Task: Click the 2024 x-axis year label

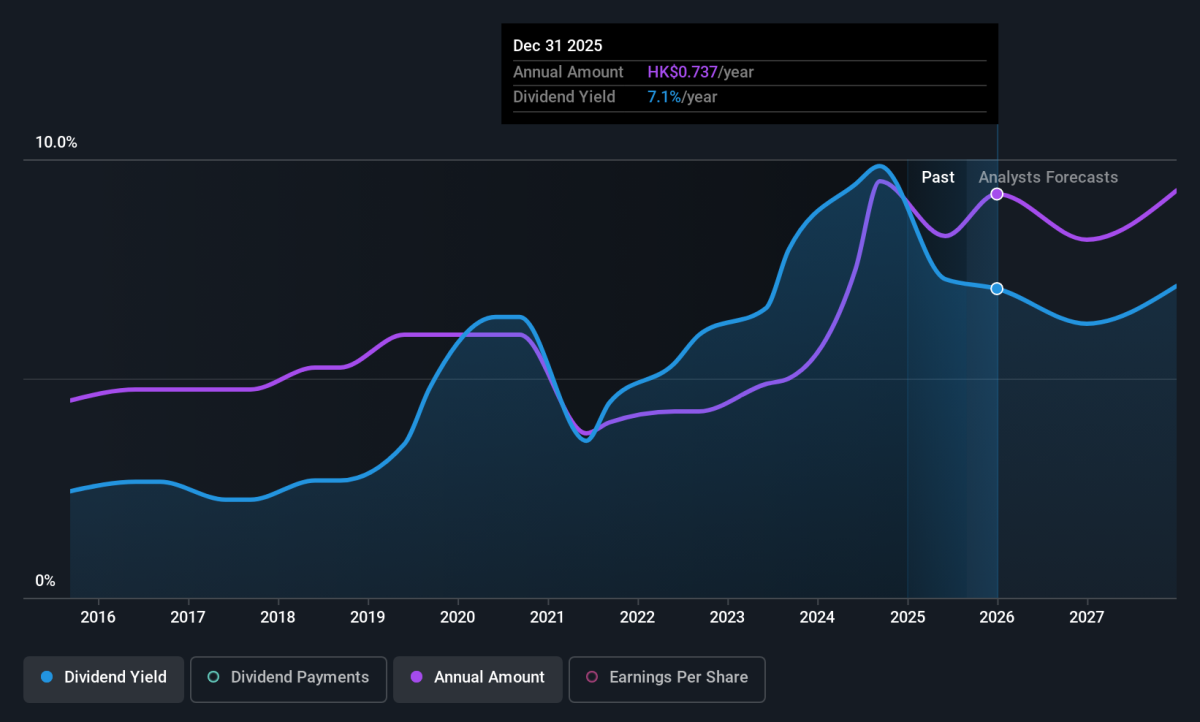Action: click(817, 616)
